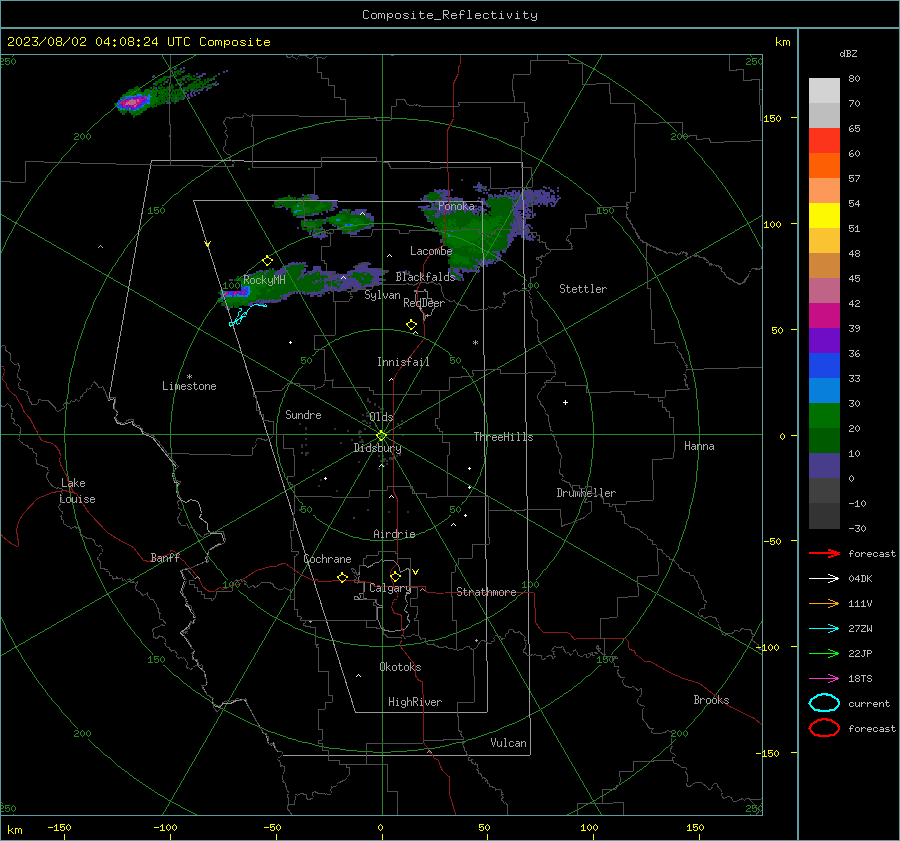Click the white plus marker west of Hanna
Viewport: 900px width, 841px height.
565,402
